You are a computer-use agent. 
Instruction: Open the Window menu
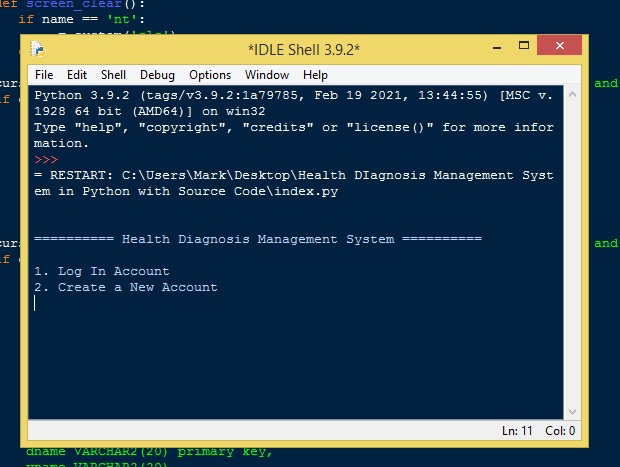click(x=267, y=75)
